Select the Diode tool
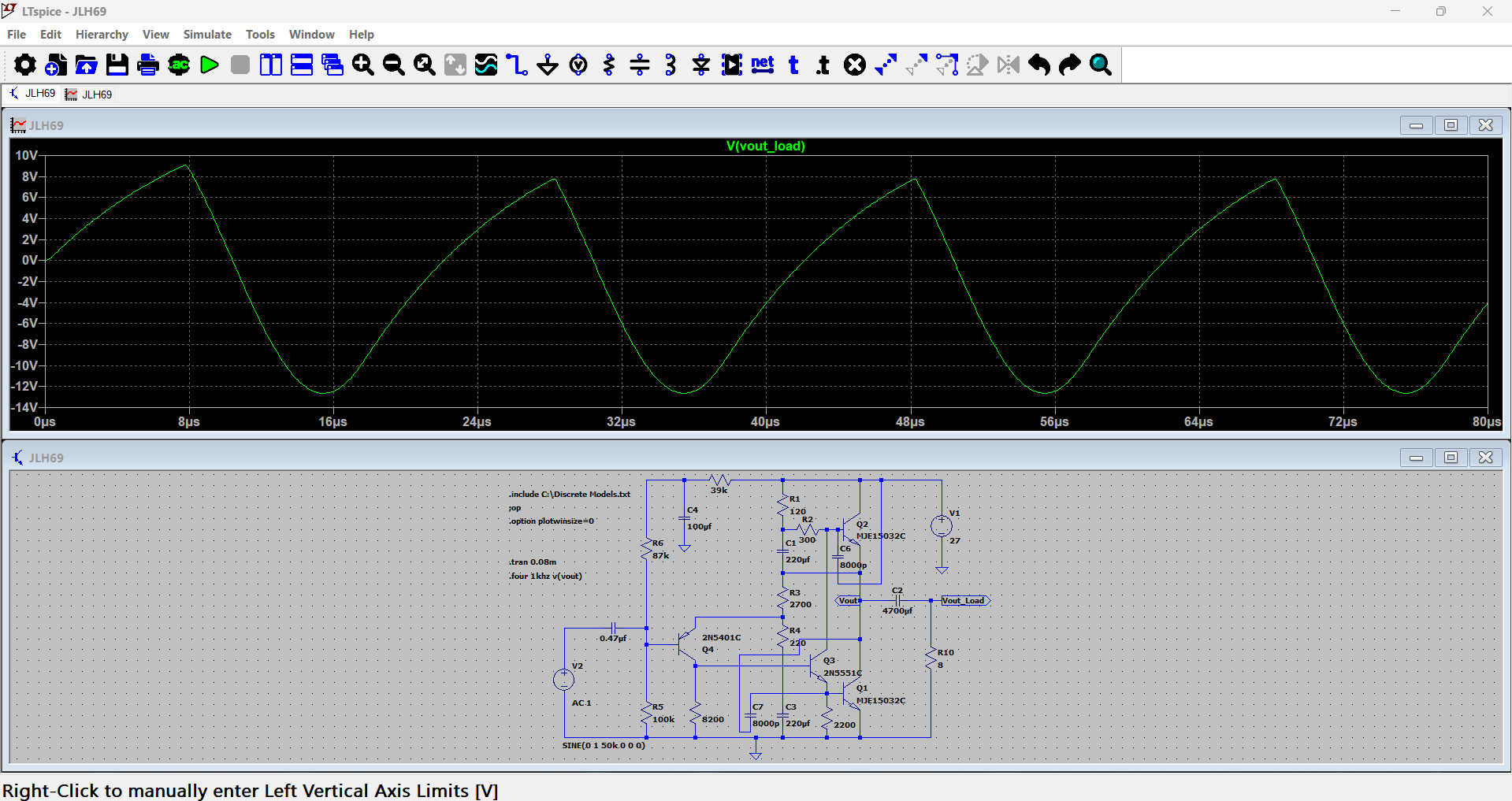Viewport: 1512px width, 801px height. tap(701, 65)
